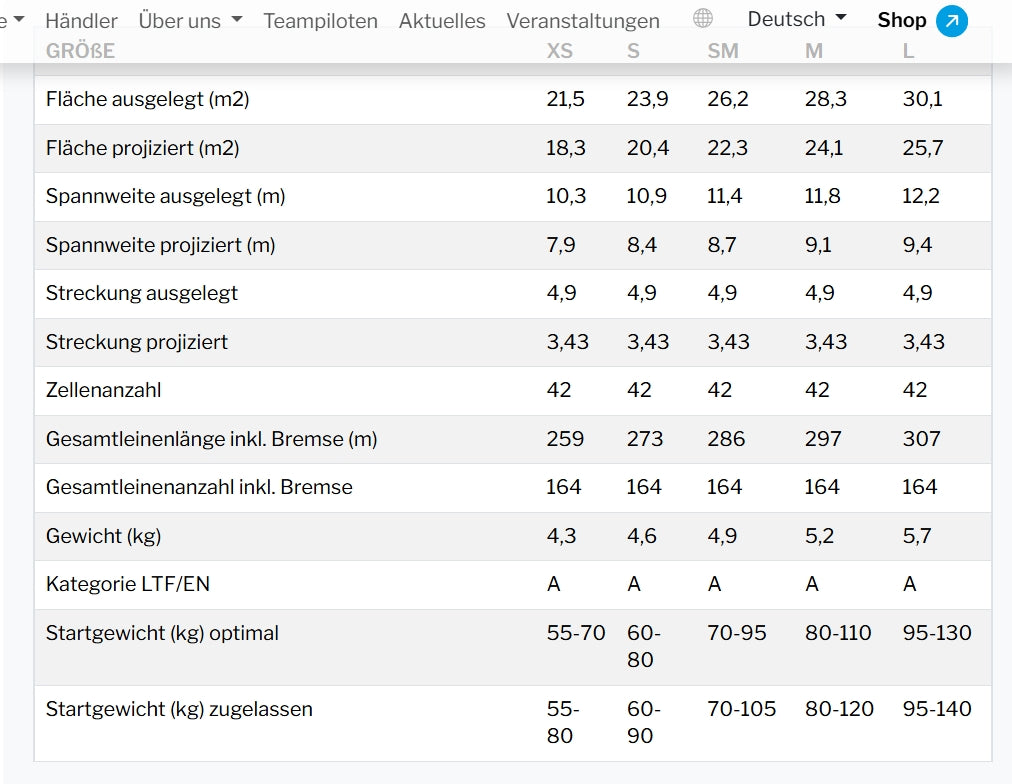Expand the Über uns dropdown menu
This screenshot has width=1012, height=784.
[x=190, y=20]
